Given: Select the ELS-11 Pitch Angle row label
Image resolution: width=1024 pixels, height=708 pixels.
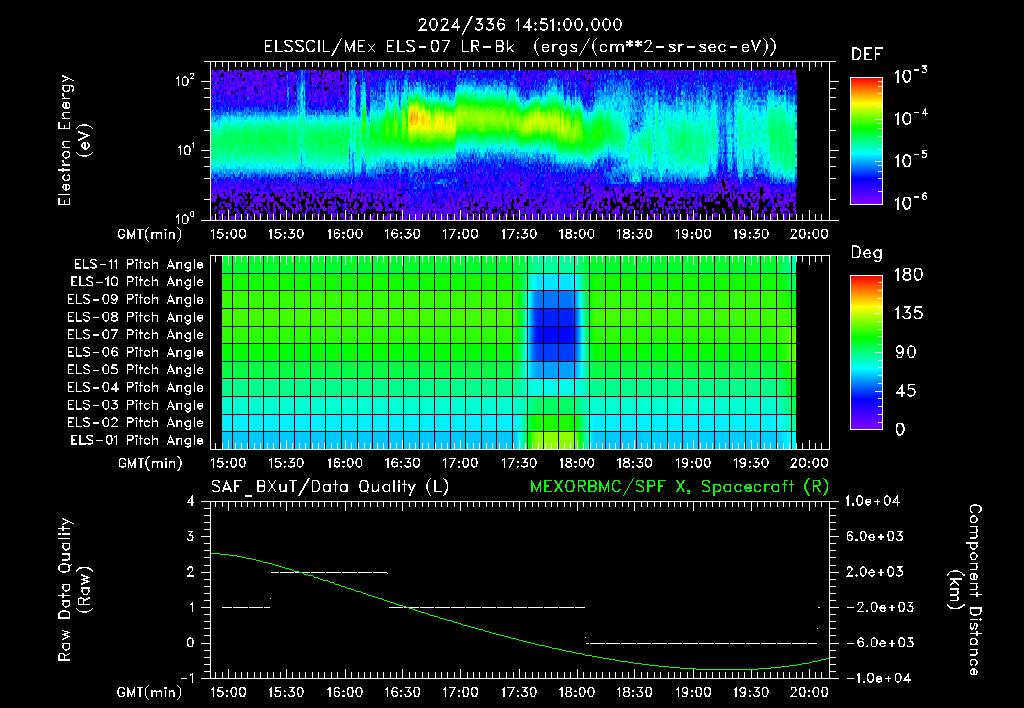Looking at the screenshot, I should click(138, 265).
